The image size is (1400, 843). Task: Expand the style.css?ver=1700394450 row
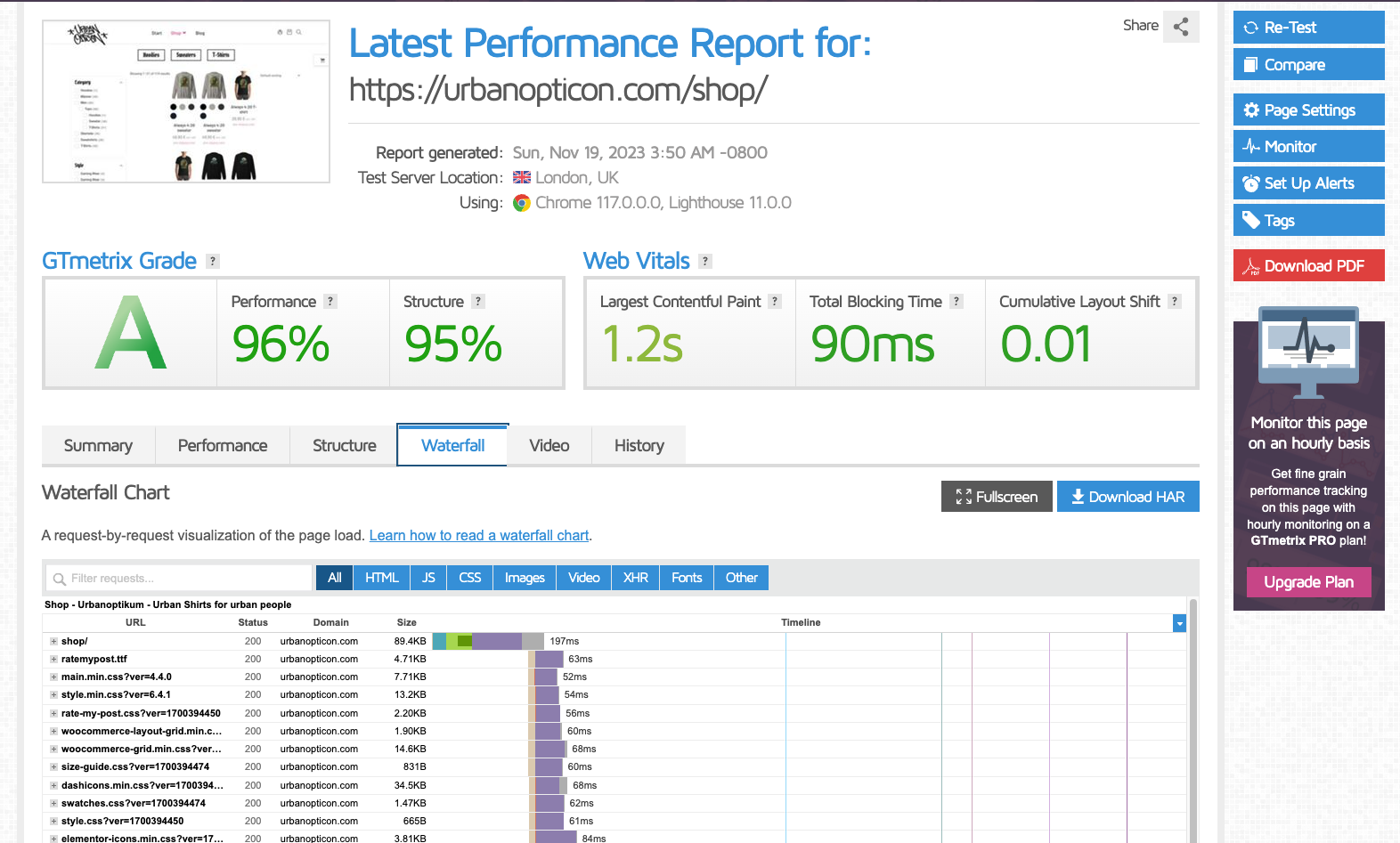(x=53, y=821)
